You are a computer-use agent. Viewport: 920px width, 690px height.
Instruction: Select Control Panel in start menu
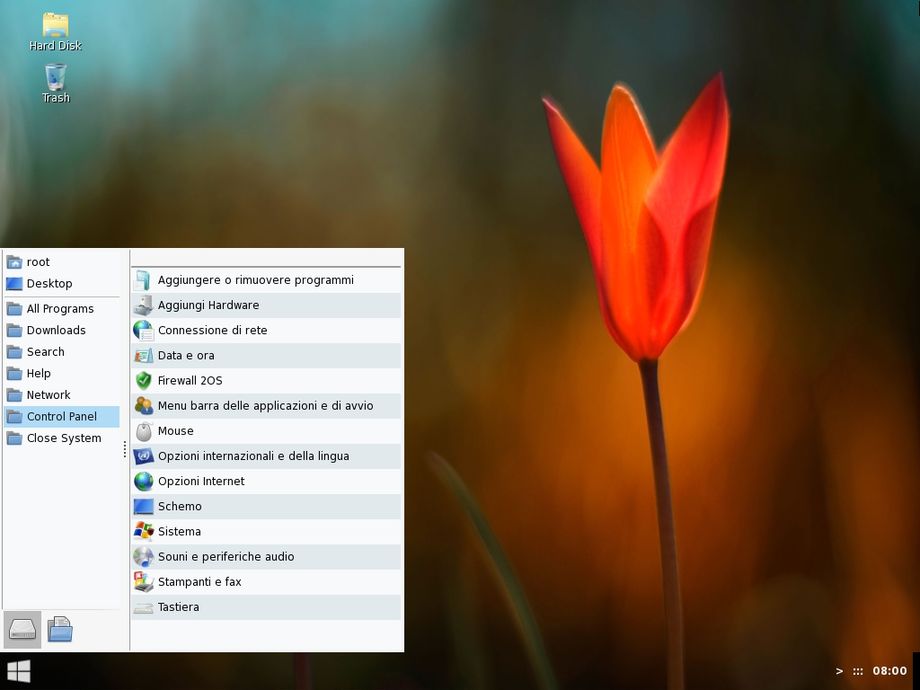[61, 416]
